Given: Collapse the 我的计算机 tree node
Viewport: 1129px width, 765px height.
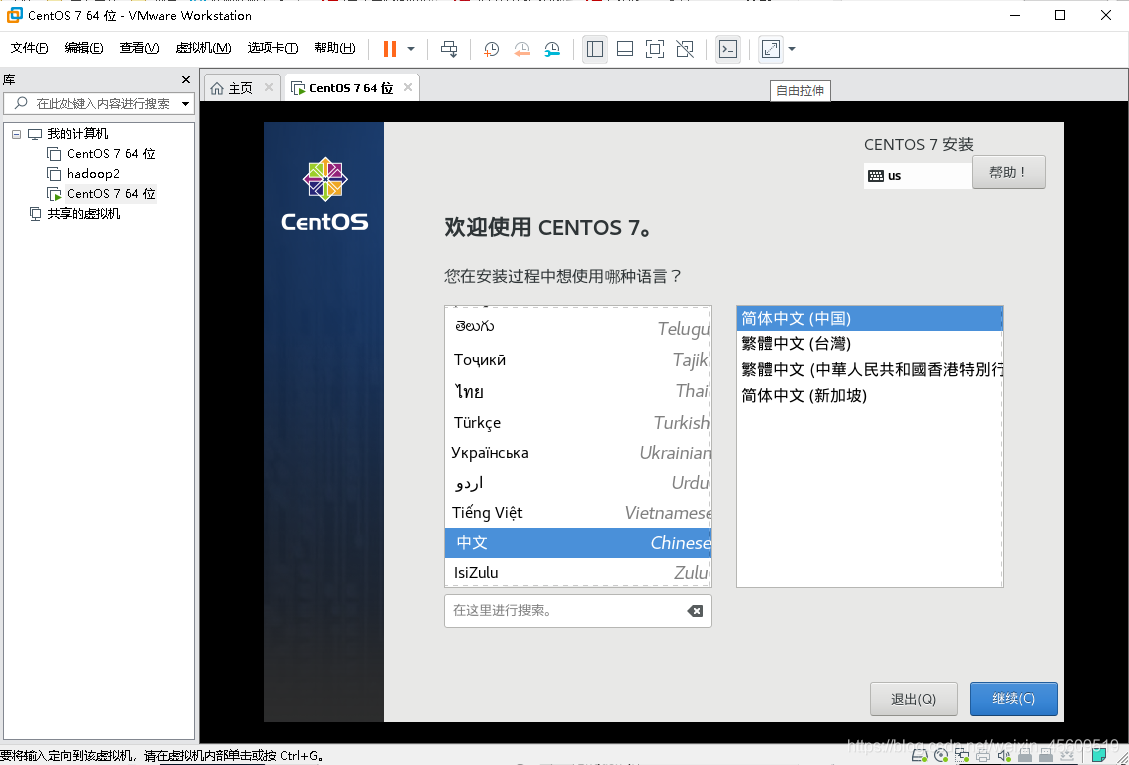Looking at the screenshot, I should (17, 134).
